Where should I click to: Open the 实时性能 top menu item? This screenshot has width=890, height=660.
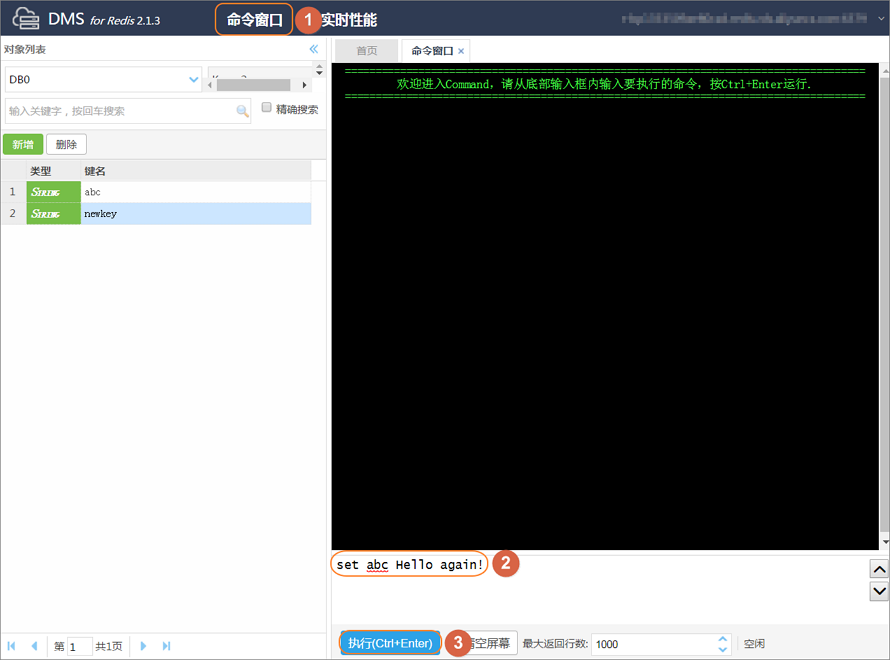(349, 20)
